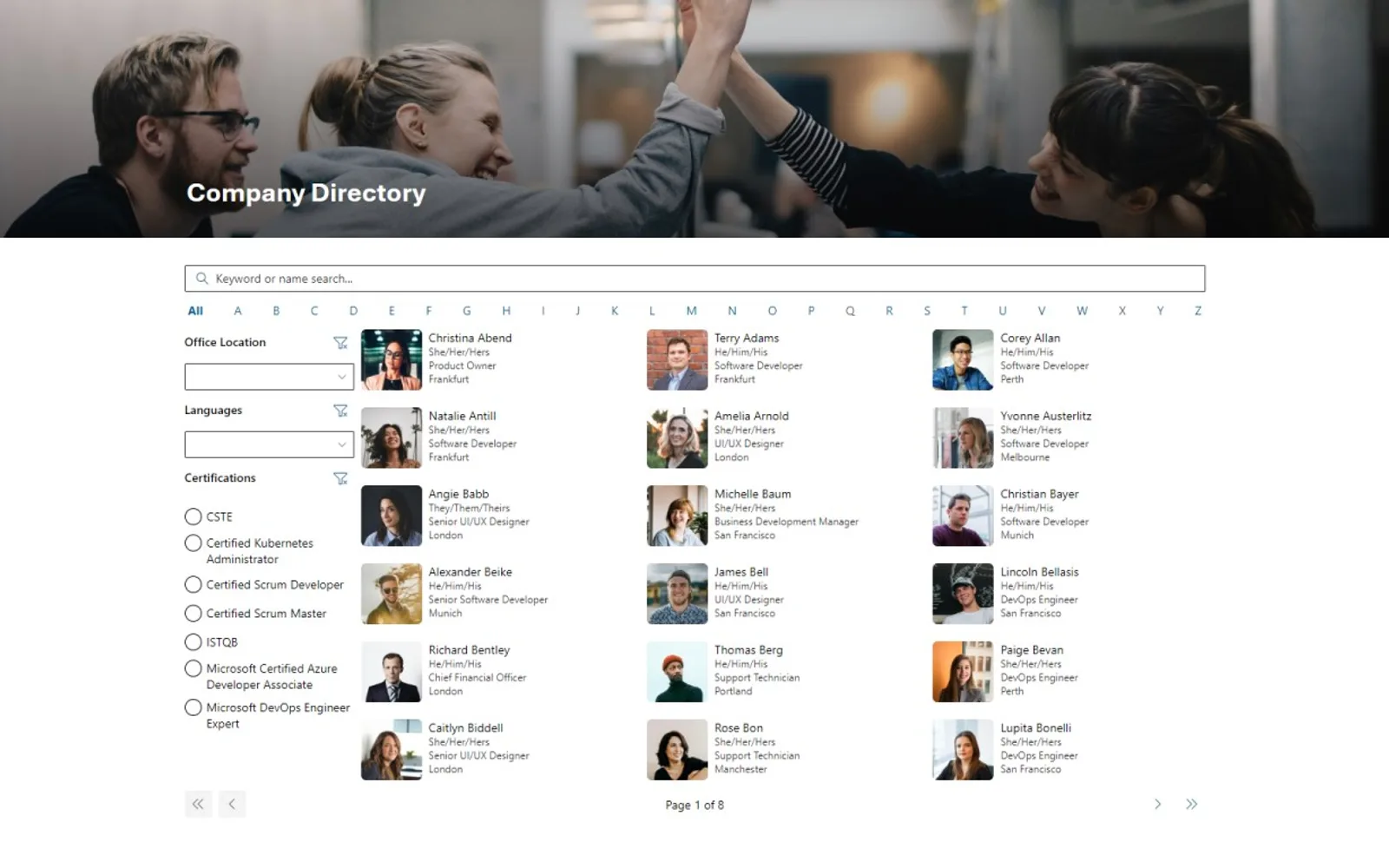Filter directory by letter B
Viewport: 1389px width, 868px height.
276,311
